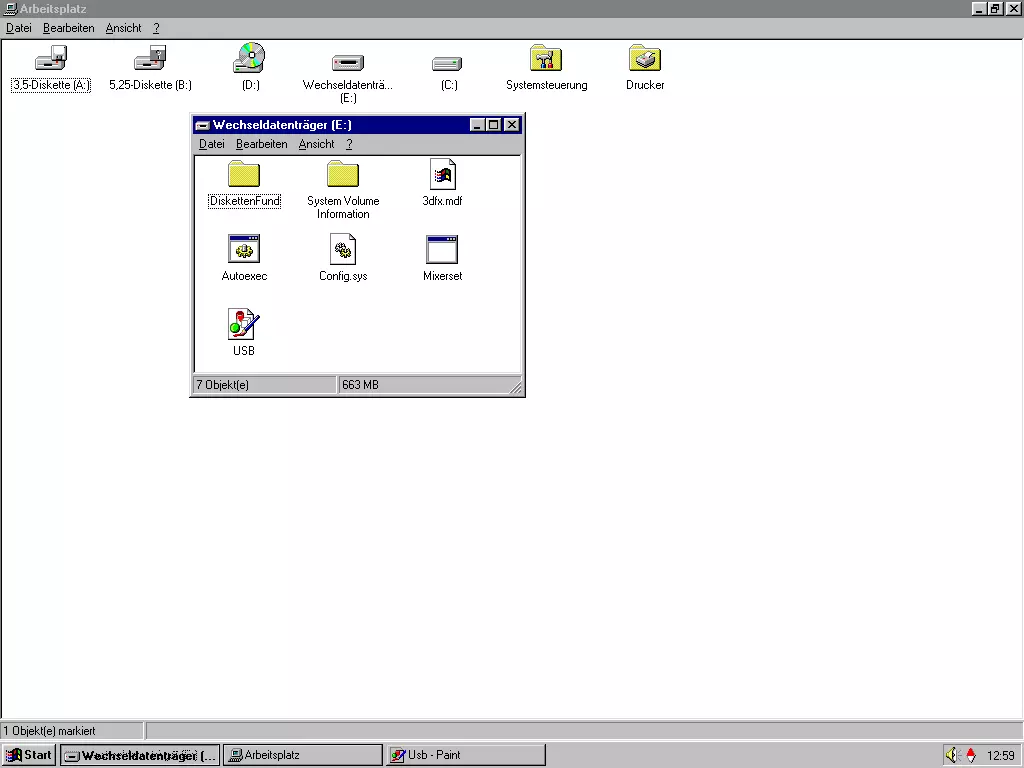Image resolution: width=1024 pixels, height=768 pixels.
Task: Open Bearbeiten menu in Arbeitsplatz window
Action: pyautogui.click(x=69, y=28)
